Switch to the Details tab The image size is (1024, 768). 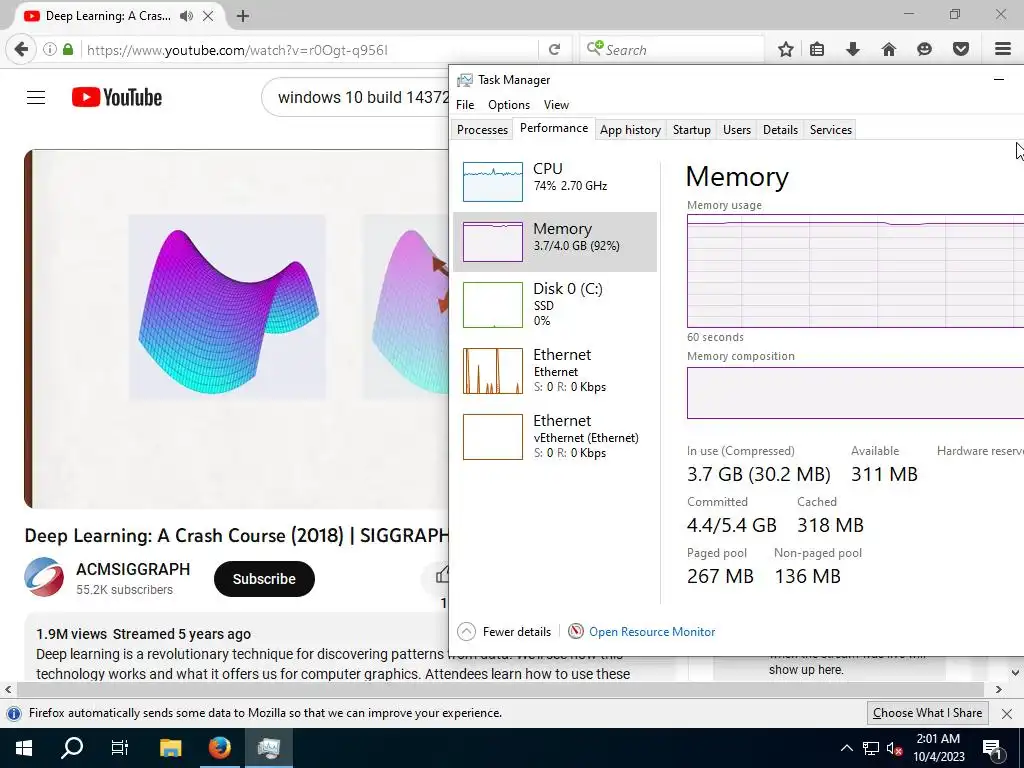click(x=780, y=129)
